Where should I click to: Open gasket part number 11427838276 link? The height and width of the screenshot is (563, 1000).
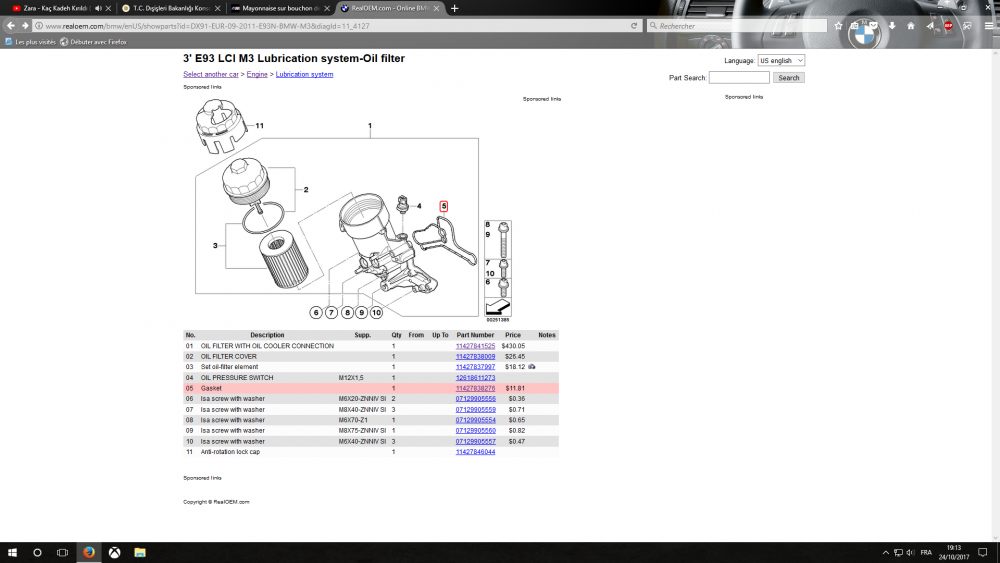[x=475, y=388]
